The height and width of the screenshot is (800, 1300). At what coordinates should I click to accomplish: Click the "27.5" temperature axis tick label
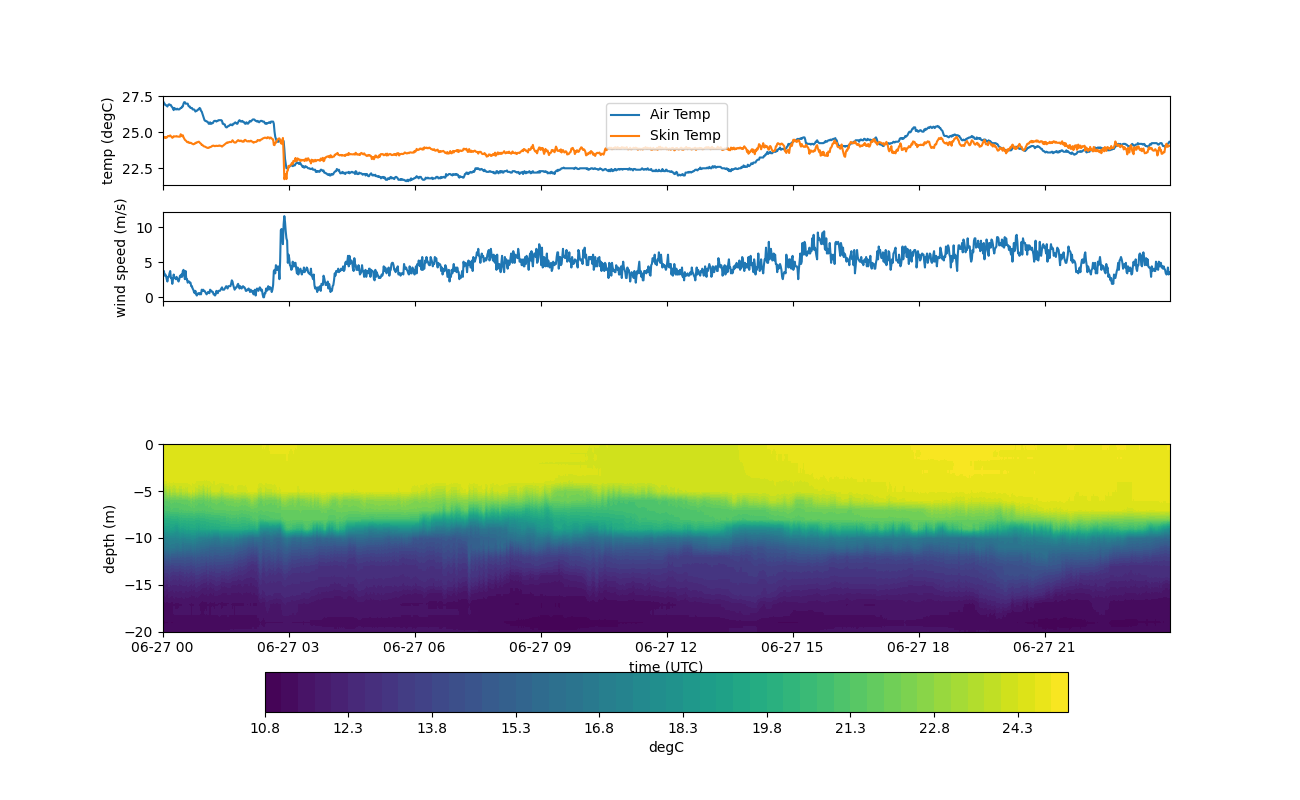[138, 97]
